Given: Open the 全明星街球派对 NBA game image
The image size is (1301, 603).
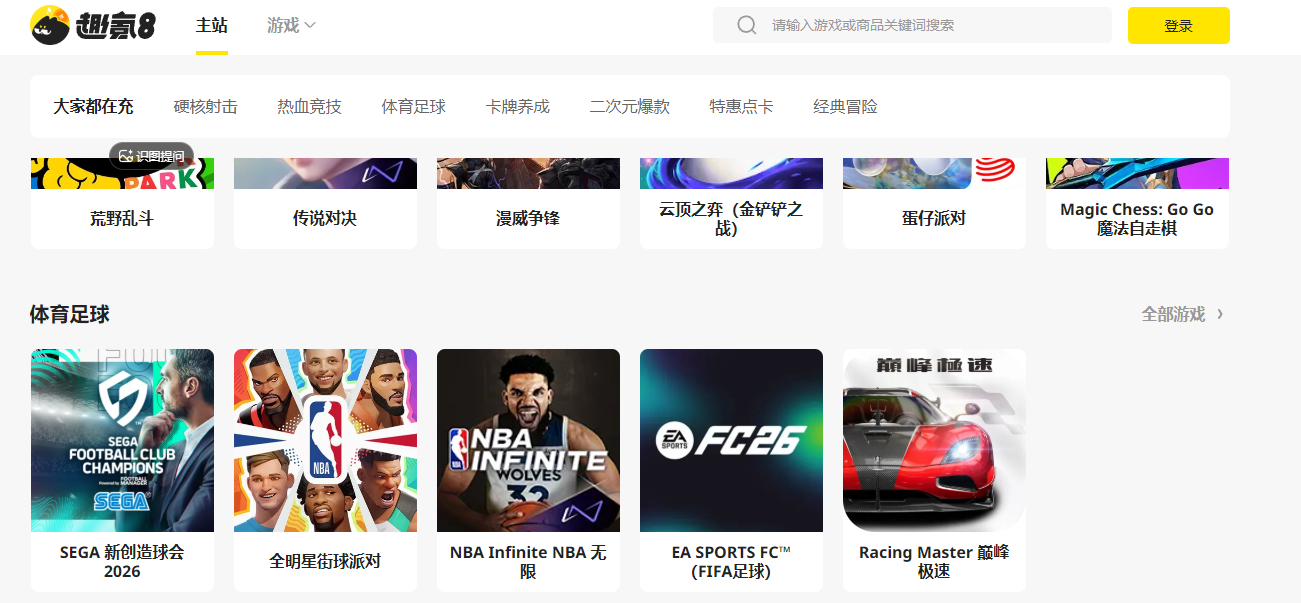Looking at the screenshot, I should click(x=325, y=440).
